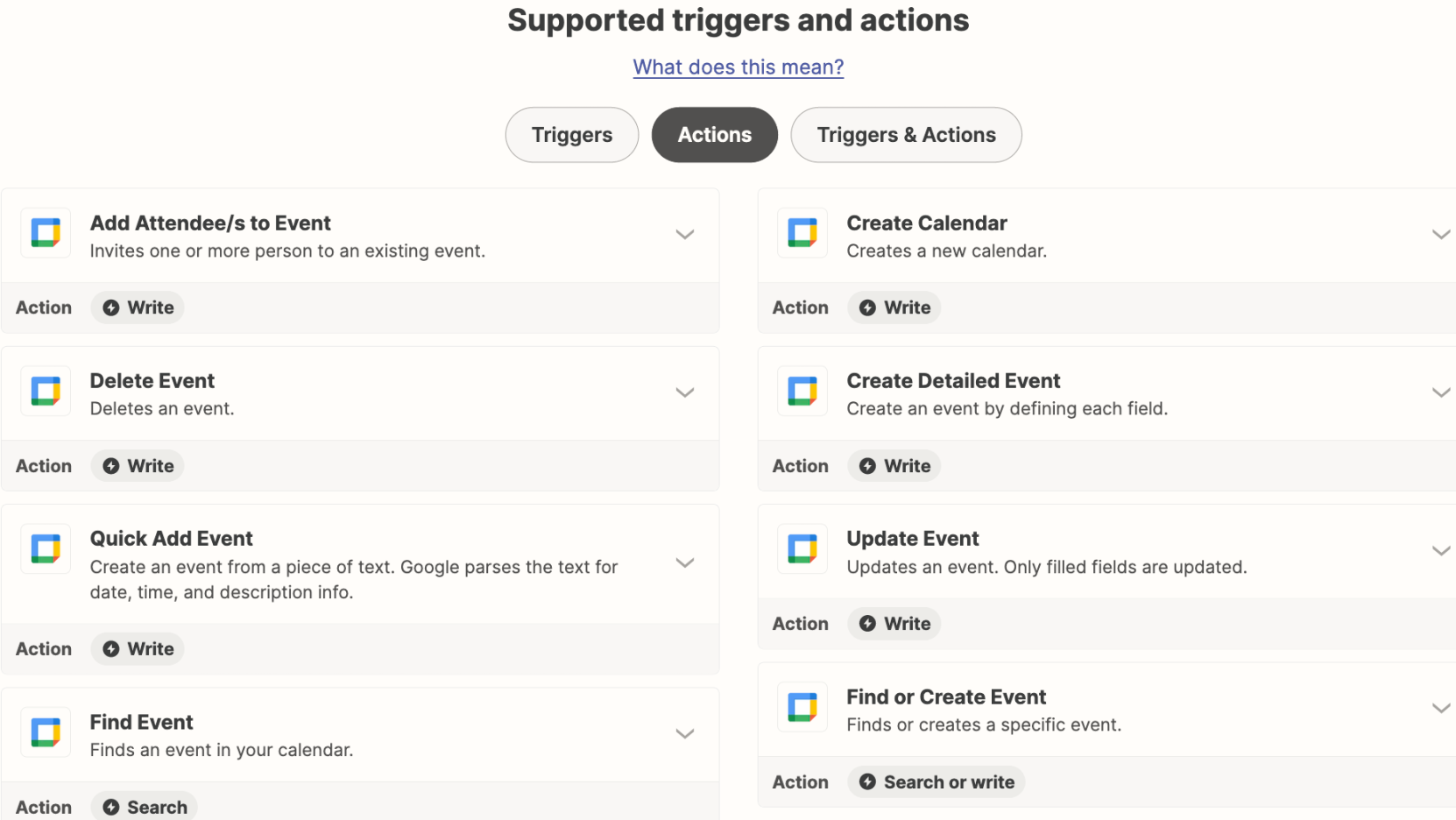Switch to the Triggers tab
The width and height of the screenshot is (1456, 820).
point(572,135)
